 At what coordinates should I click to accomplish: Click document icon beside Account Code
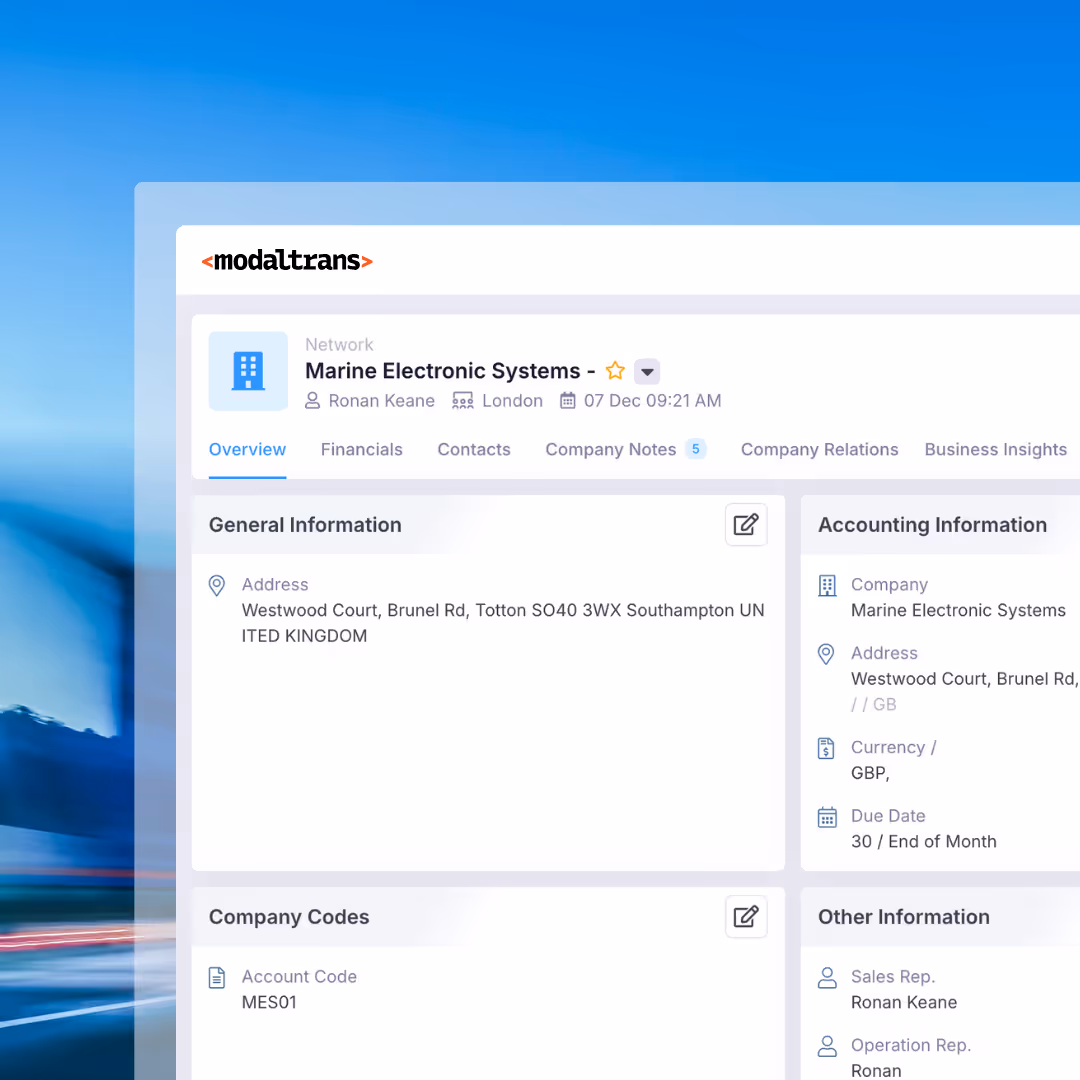216,977
